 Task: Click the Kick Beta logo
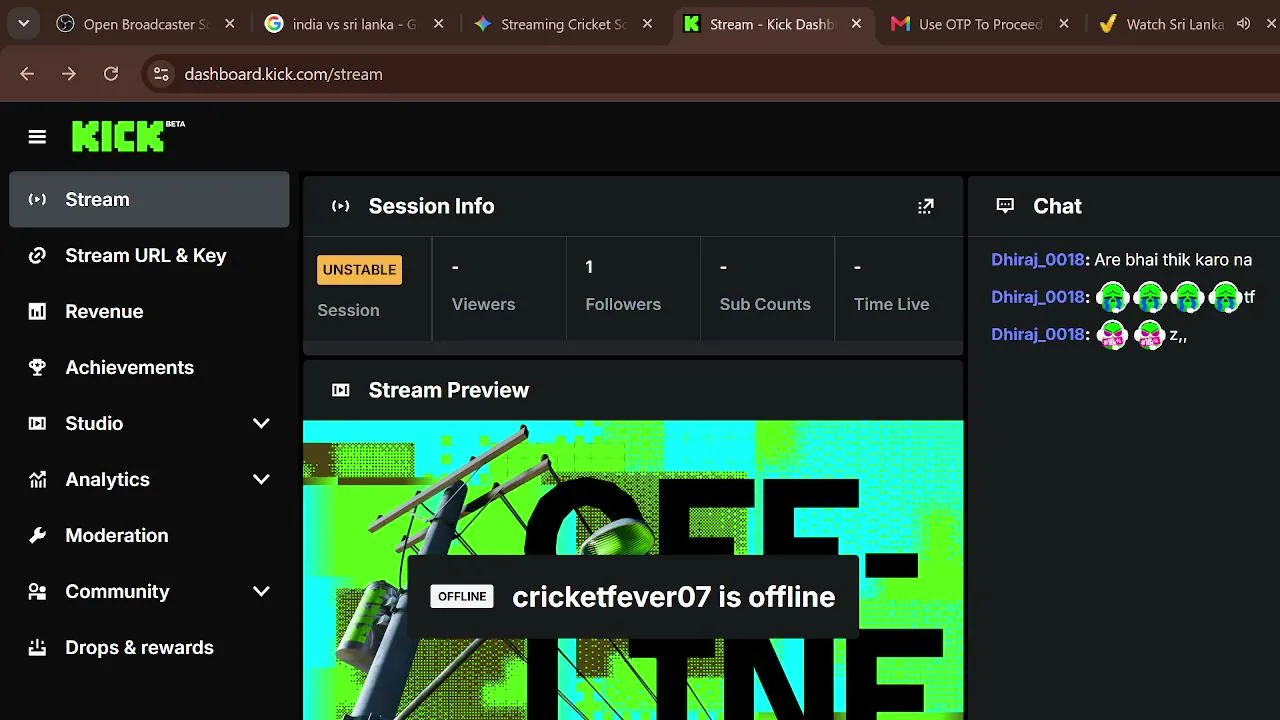coord(128,136)
